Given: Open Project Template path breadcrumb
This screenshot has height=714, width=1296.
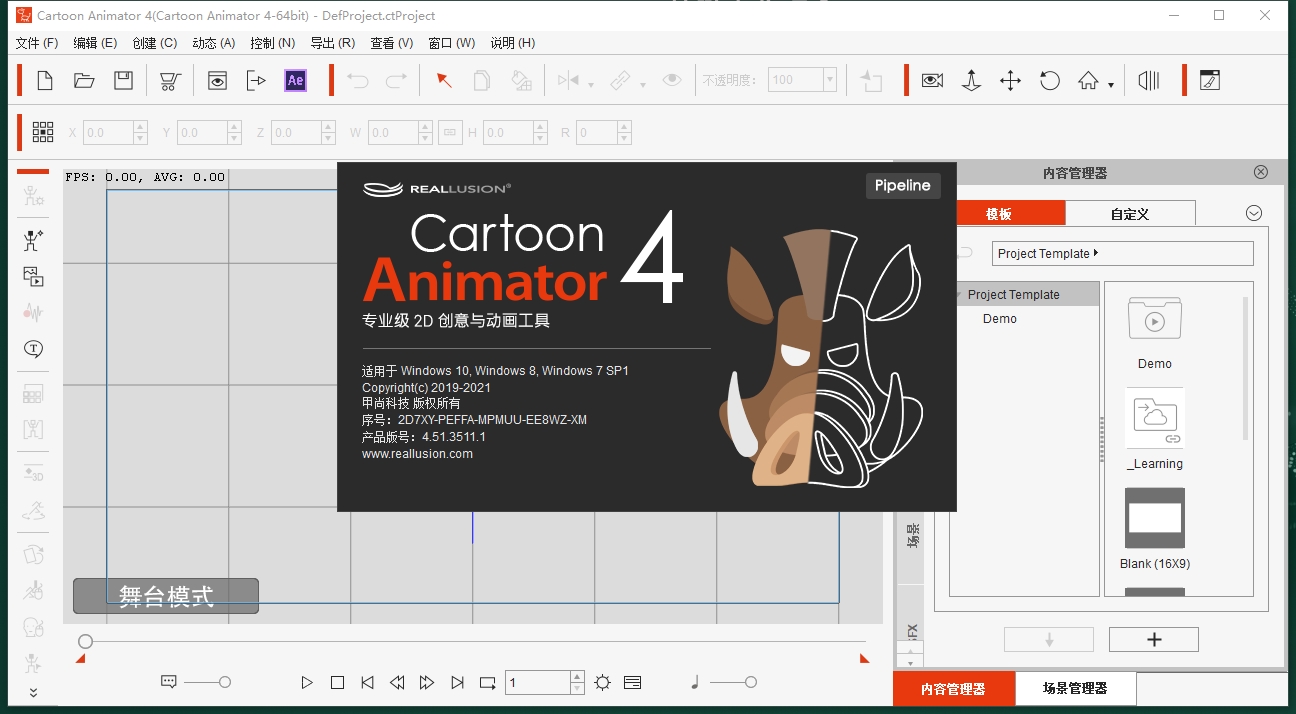Looking at the screenshot, I should click(1122, 253).
